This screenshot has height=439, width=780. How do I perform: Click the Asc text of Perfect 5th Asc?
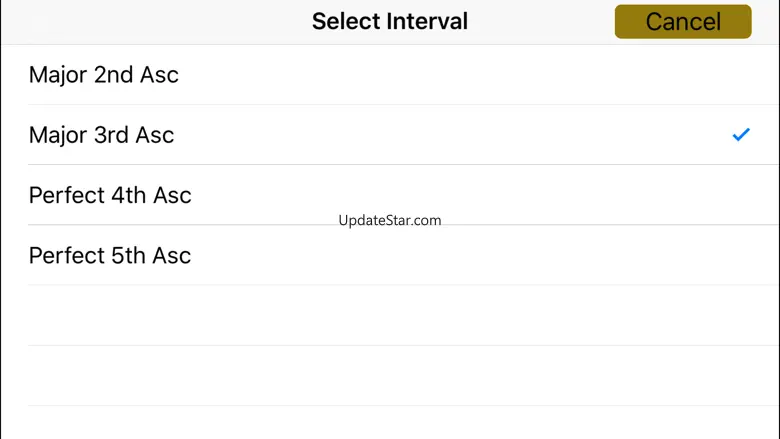point(171,255)
